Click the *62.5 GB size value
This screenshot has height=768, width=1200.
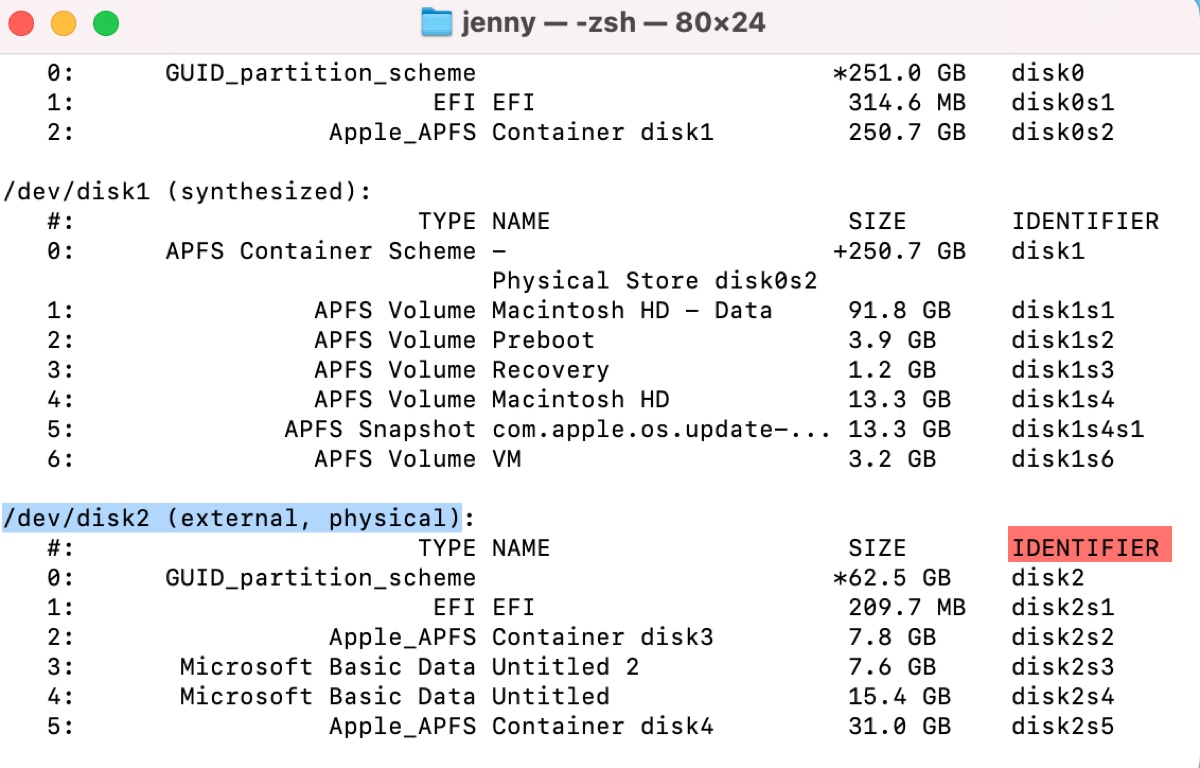coord(891,577)
